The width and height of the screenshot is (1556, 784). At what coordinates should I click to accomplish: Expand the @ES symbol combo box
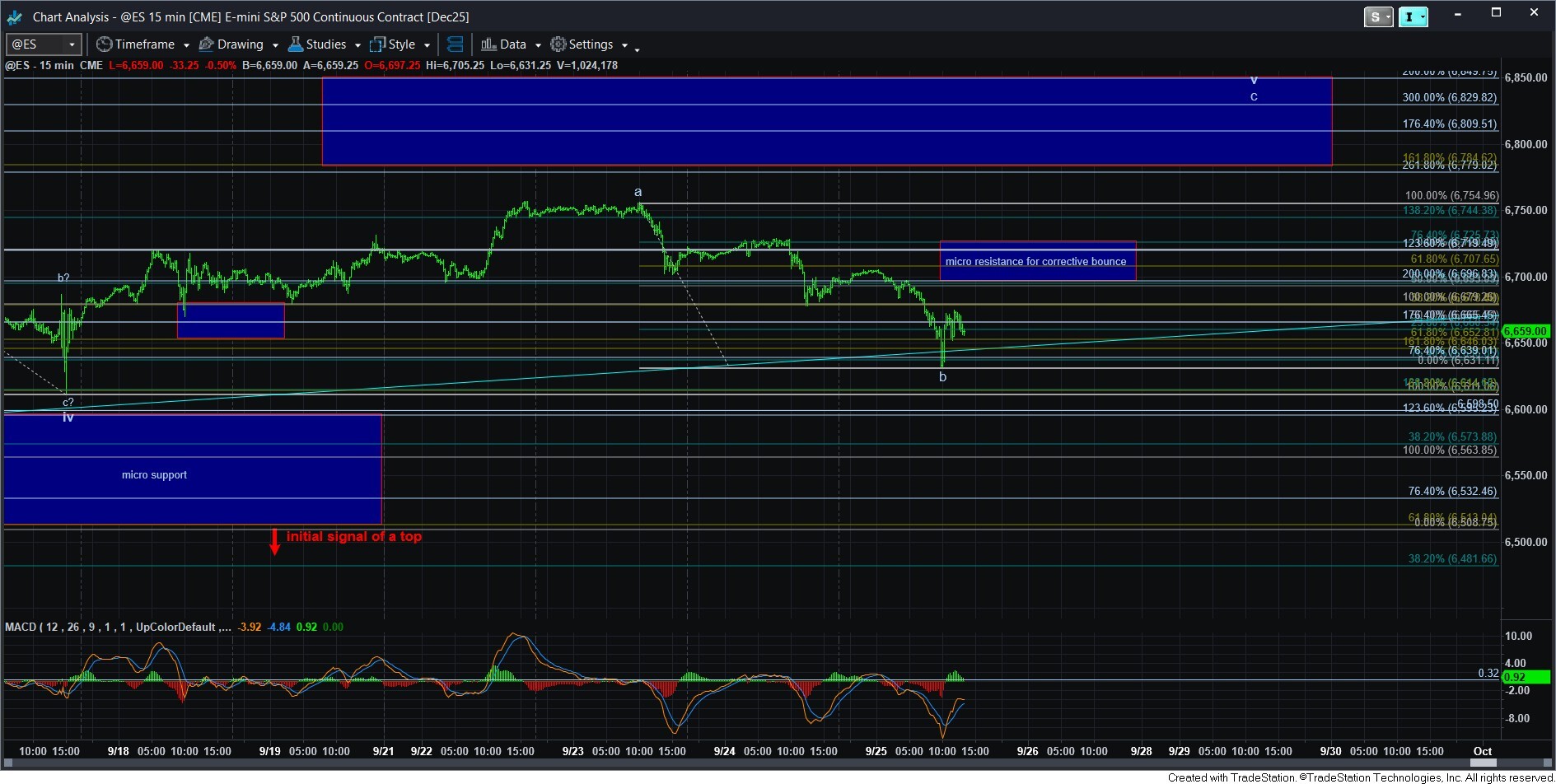pyautogui.click(x=72, y=44)
